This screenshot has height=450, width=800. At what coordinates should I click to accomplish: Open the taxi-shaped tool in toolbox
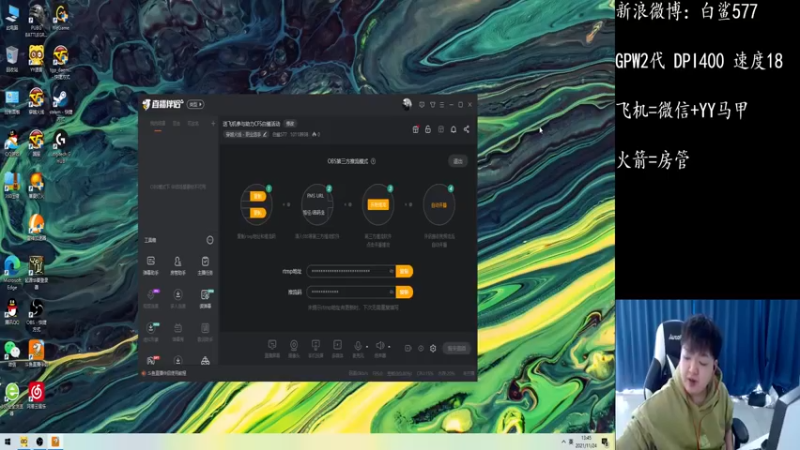pyautogui.click(x=205, y=361)
